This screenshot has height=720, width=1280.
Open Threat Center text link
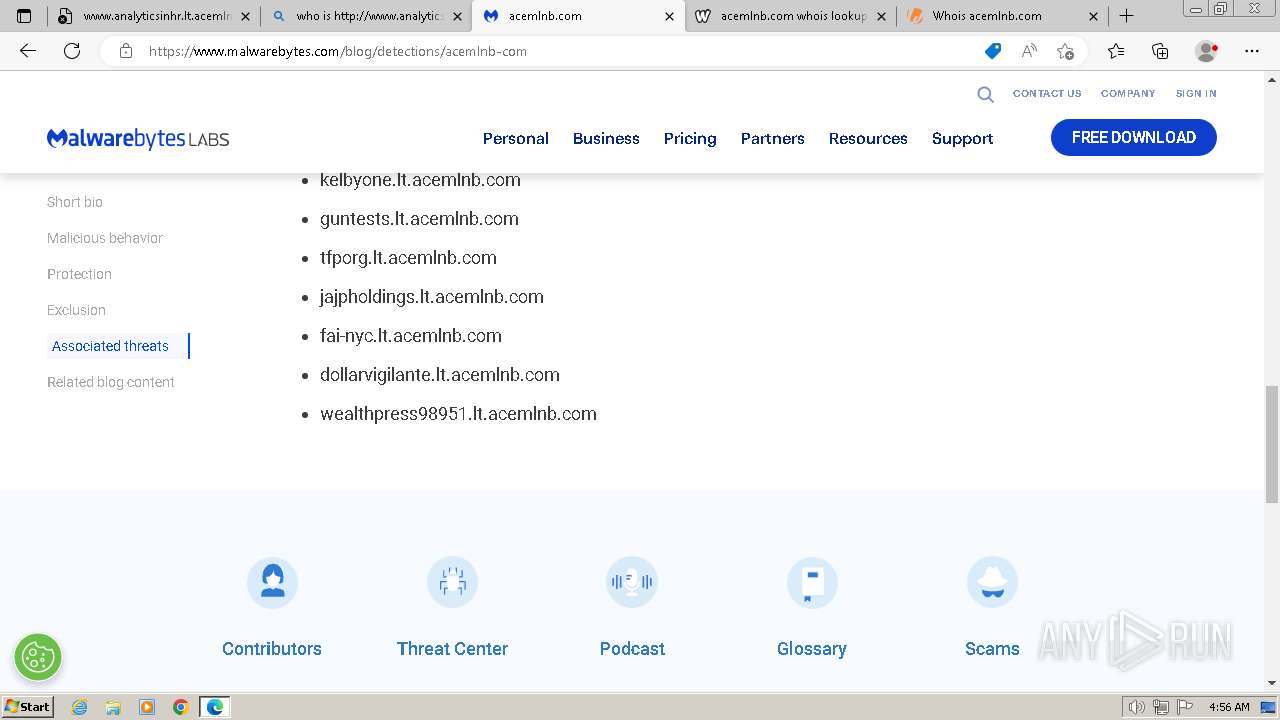[452, 648]
